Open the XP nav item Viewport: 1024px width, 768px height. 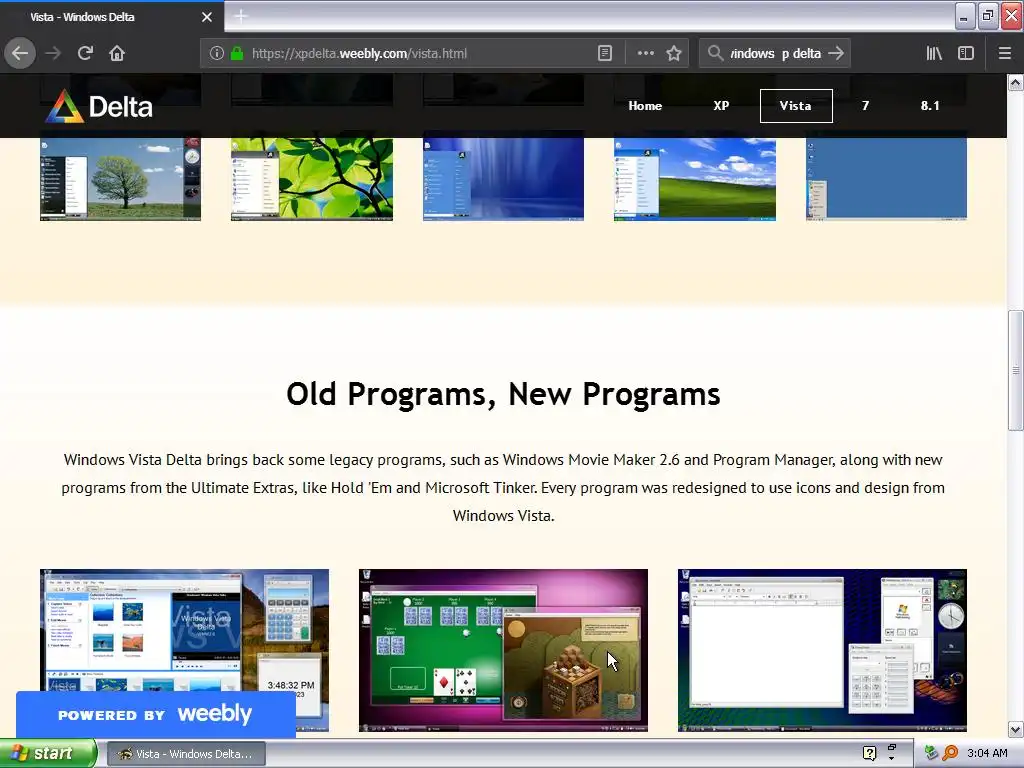(x=721, y=106)
